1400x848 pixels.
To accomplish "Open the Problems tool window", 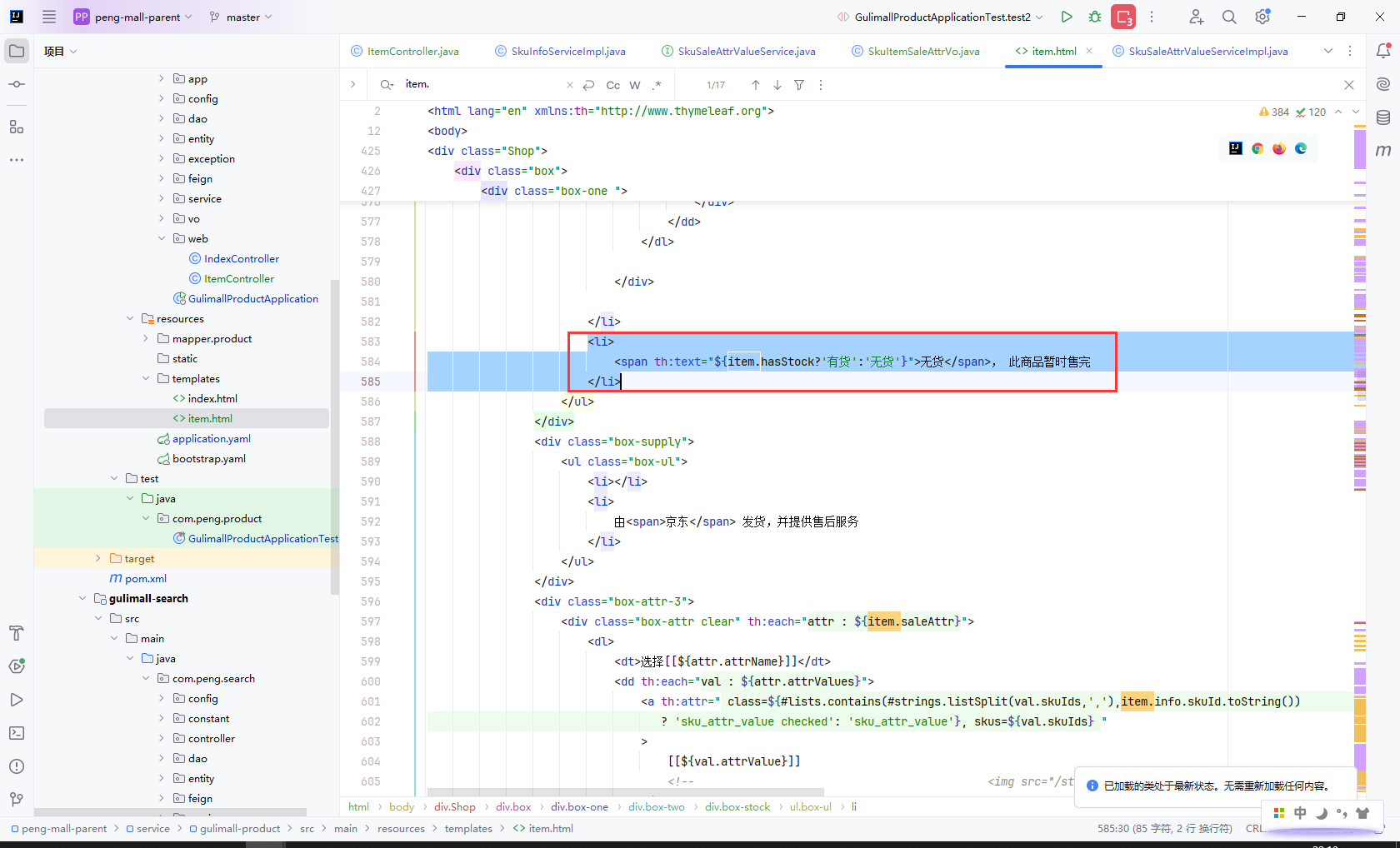I will coord(17,766).
